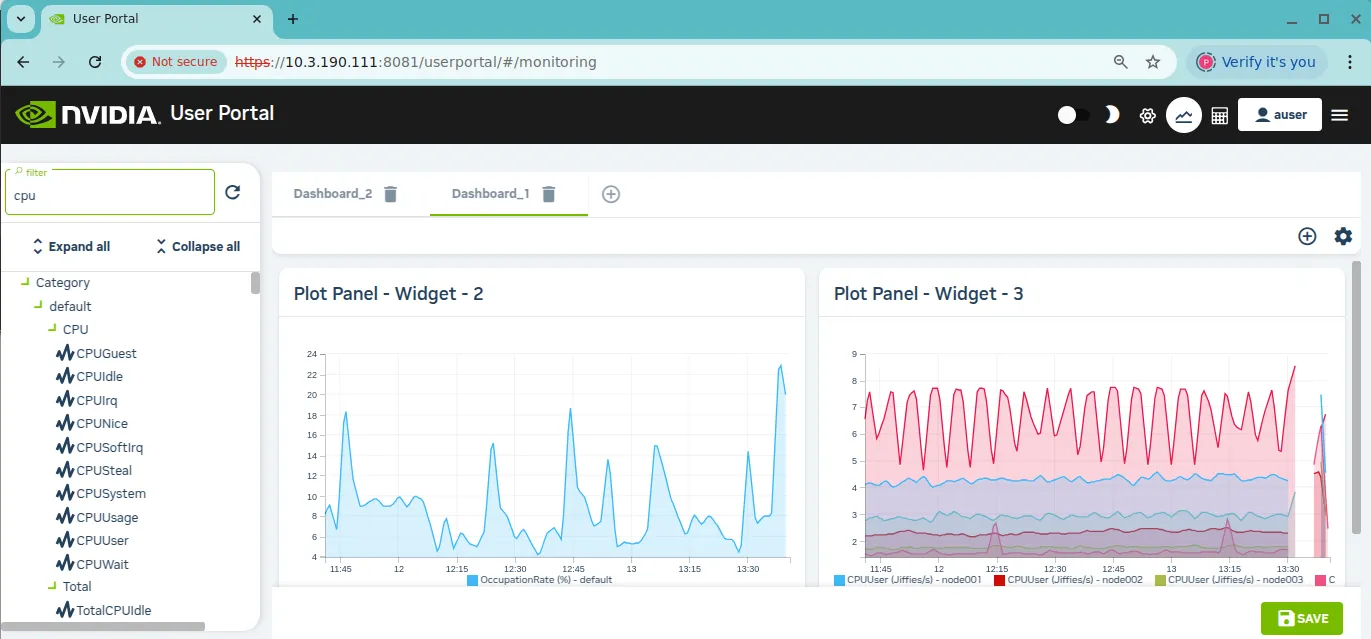Click the CPUUsage waveform icon
Screen dimensions: 1371x639
[65, 518]
